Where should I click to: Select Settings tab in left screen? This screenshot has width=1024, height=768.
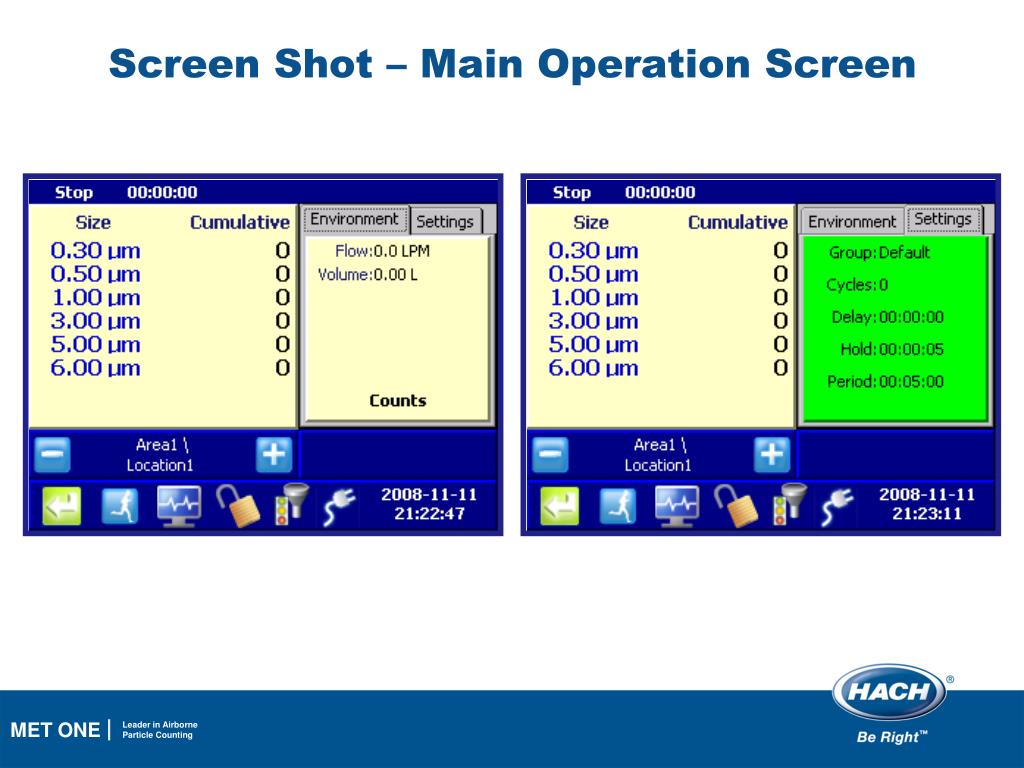point(445,222)
